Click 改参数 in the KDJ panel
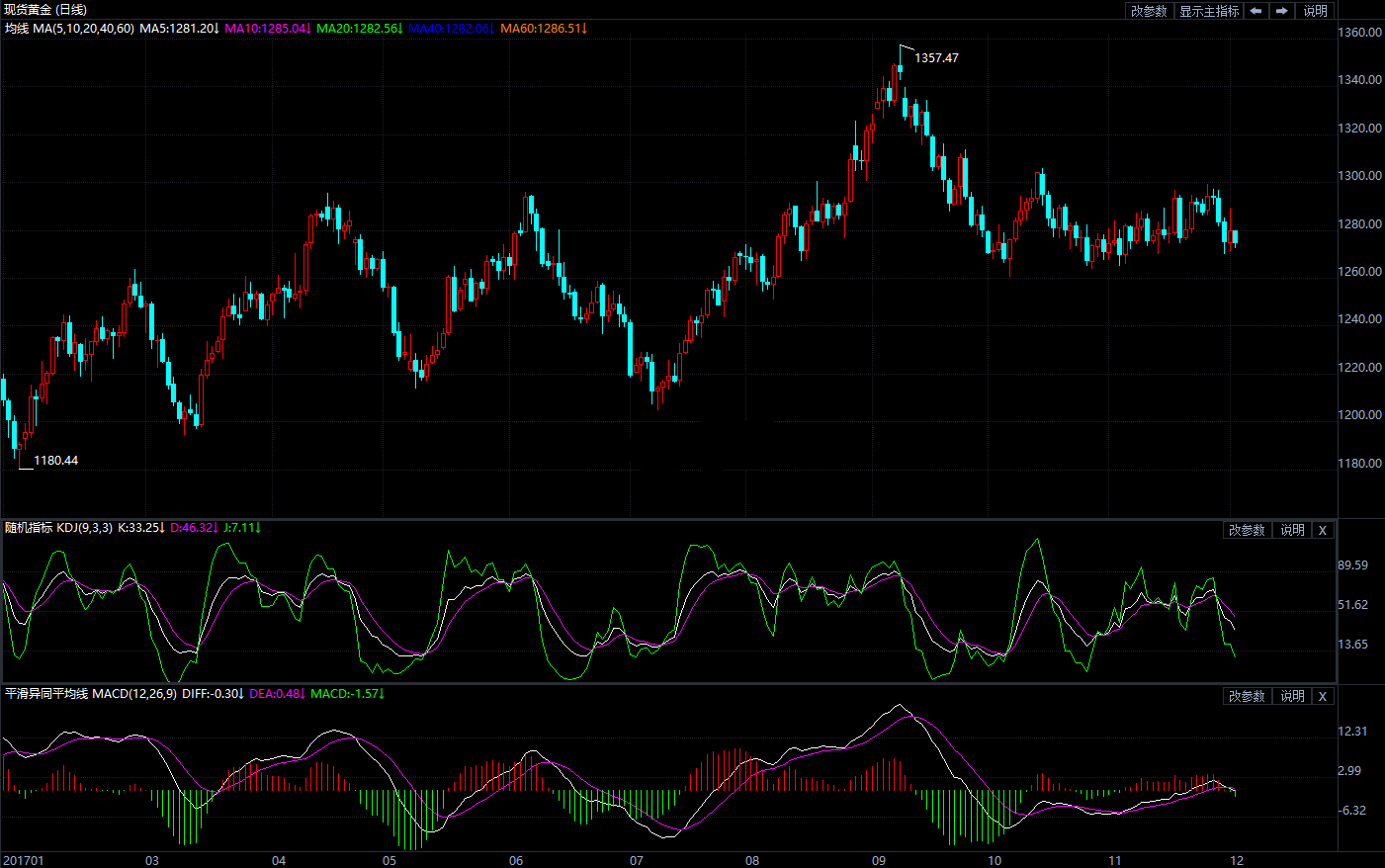 pyautogui.click(x=1247, y=531)
